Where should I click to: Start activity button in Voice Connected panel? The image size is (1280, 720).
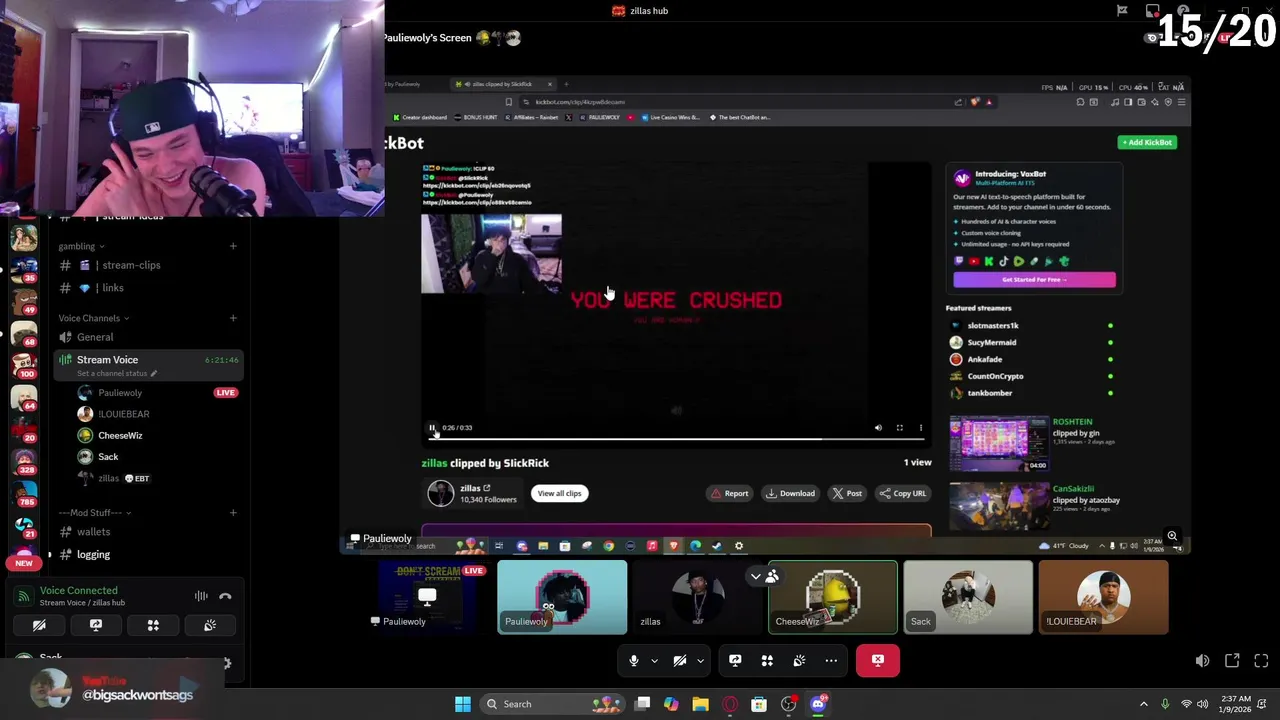tap(153, 625)
